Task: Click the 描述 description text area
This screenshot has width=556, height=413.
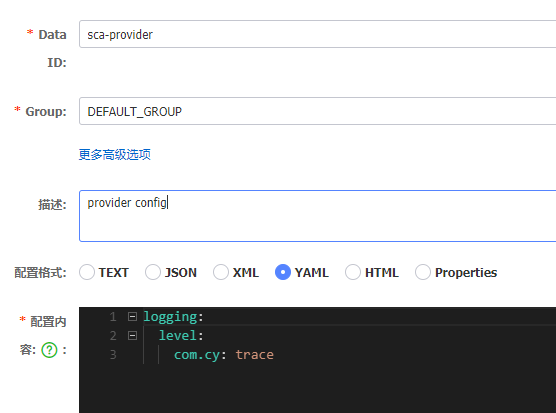Action: pos(317,216)
